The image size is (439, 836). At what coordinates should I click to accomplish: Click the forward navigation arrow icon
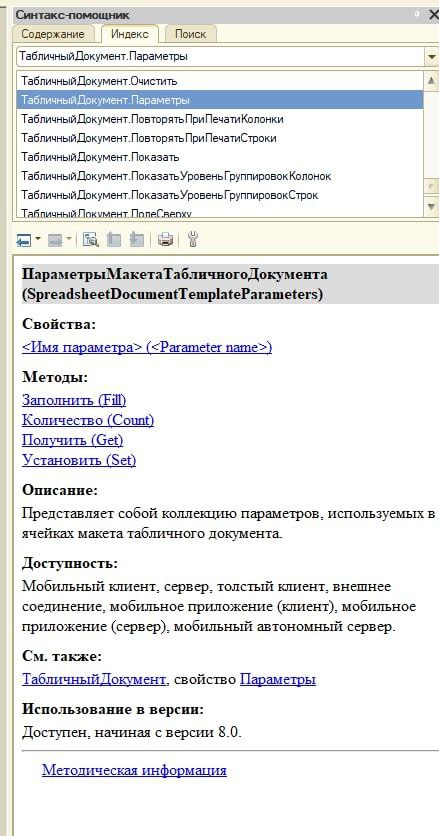(55, 240)
